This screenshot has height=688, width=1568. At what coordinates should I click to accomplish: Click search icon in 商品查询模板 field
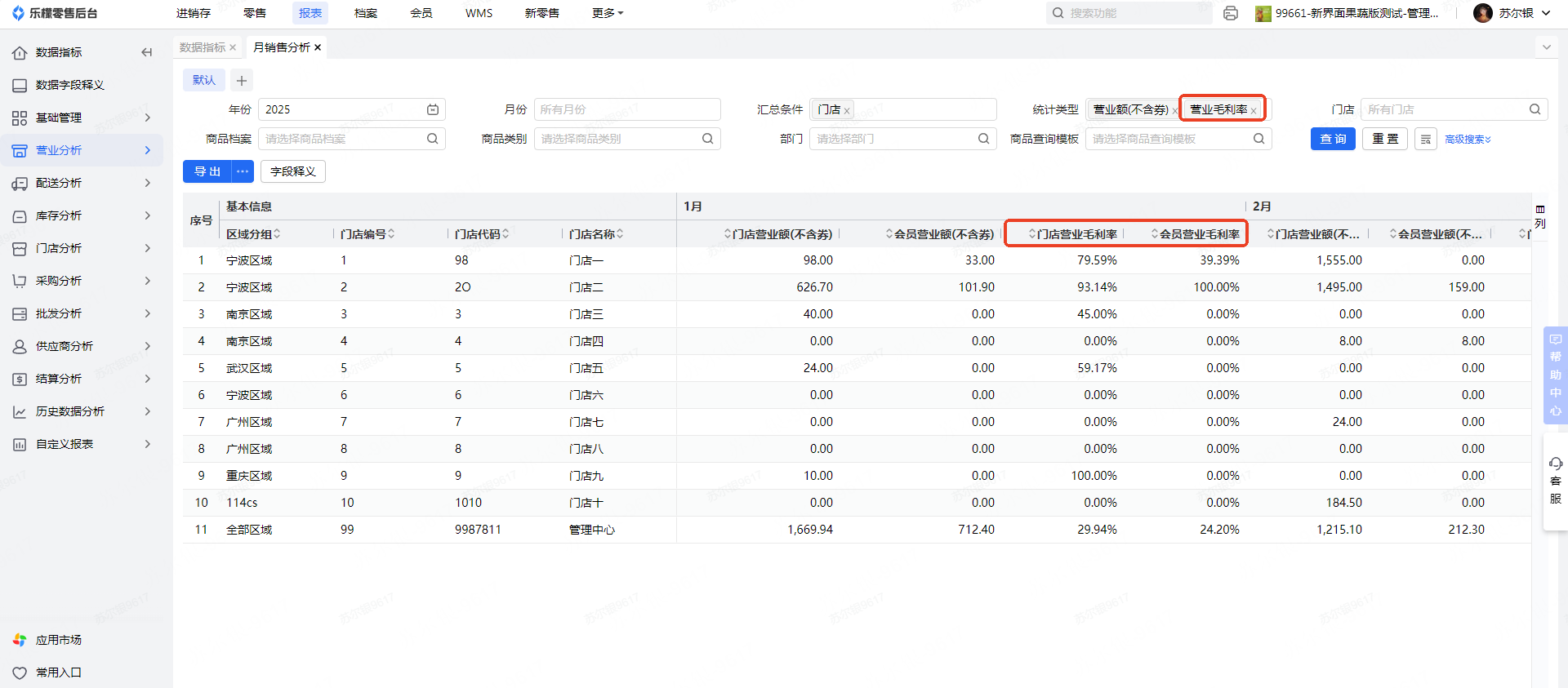pyautogui.click(x=1259, y=139)
